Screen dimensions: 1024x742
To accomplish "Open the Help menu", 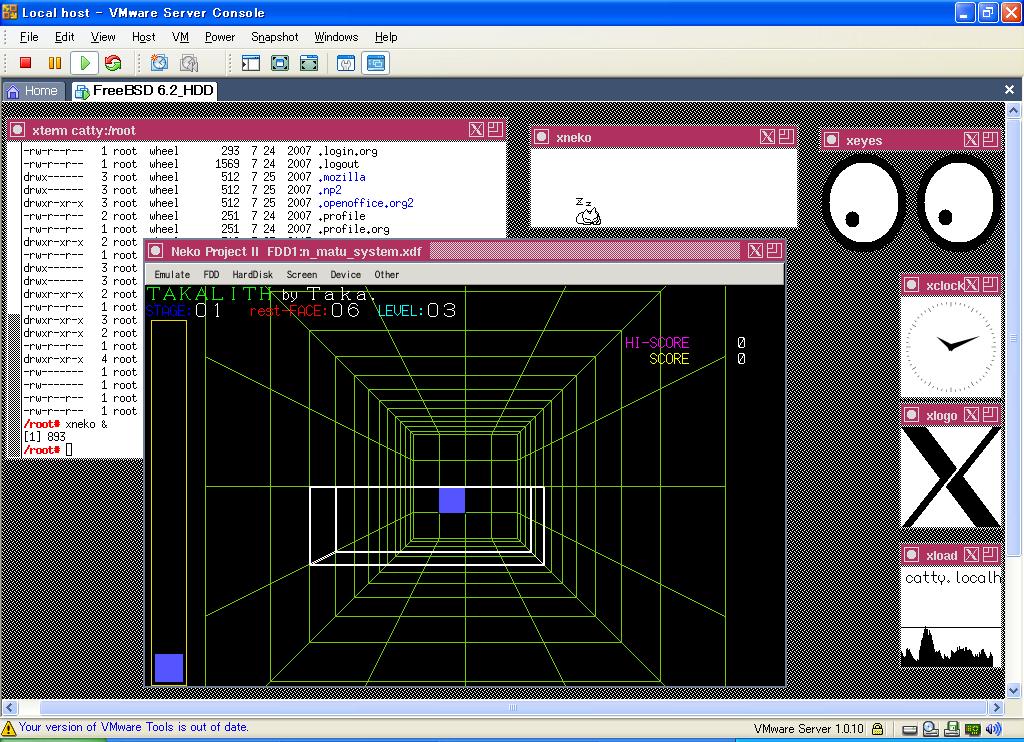I will [x=386, y=37].
